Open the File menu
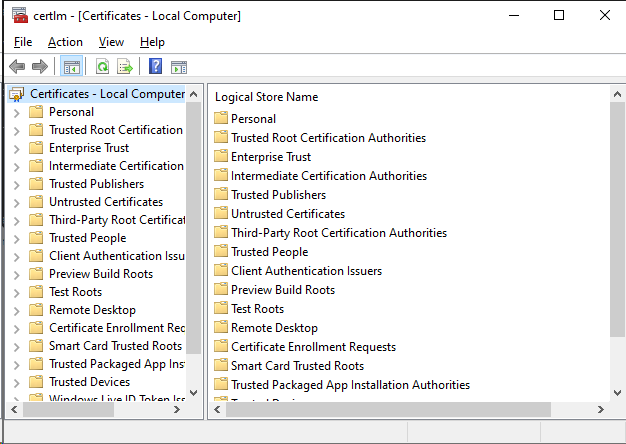Screen dimensions: 626x444 [23, 42]
